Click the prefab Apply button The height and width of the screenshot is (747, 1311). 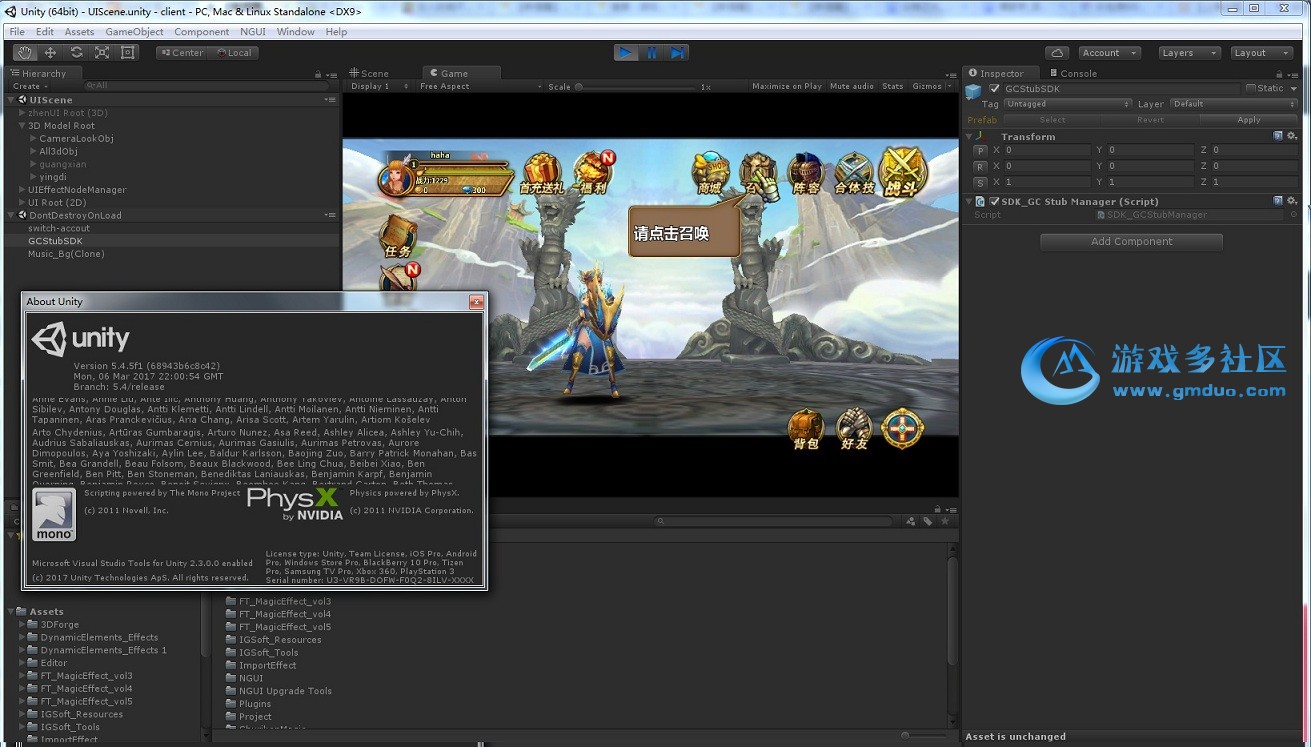coord(1249,120)
